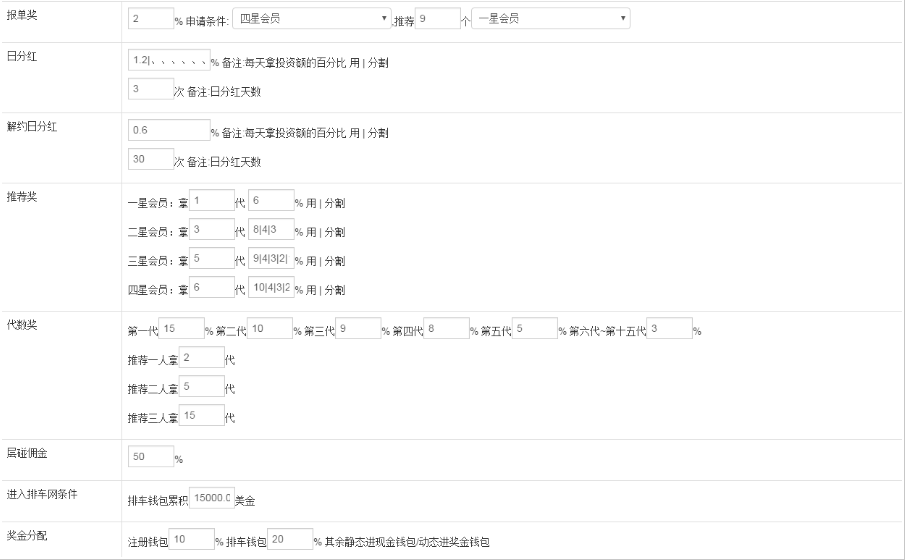This screenshot has height=560, width=905.
Task: Open the 一星会员 dropdown in 报单奖 row
Action: point(551,18)
